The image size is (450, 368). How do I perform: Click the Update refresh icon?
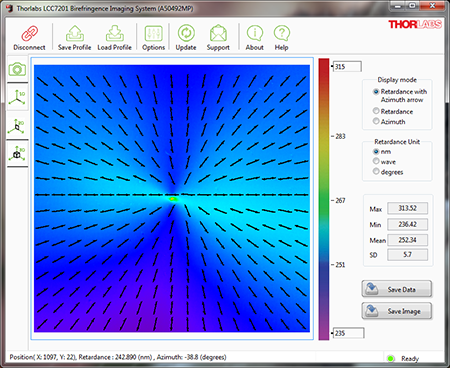pos(186,33)
